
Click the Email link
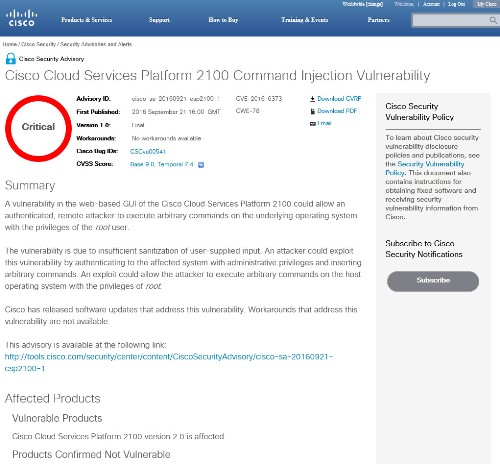coord(324,123)
